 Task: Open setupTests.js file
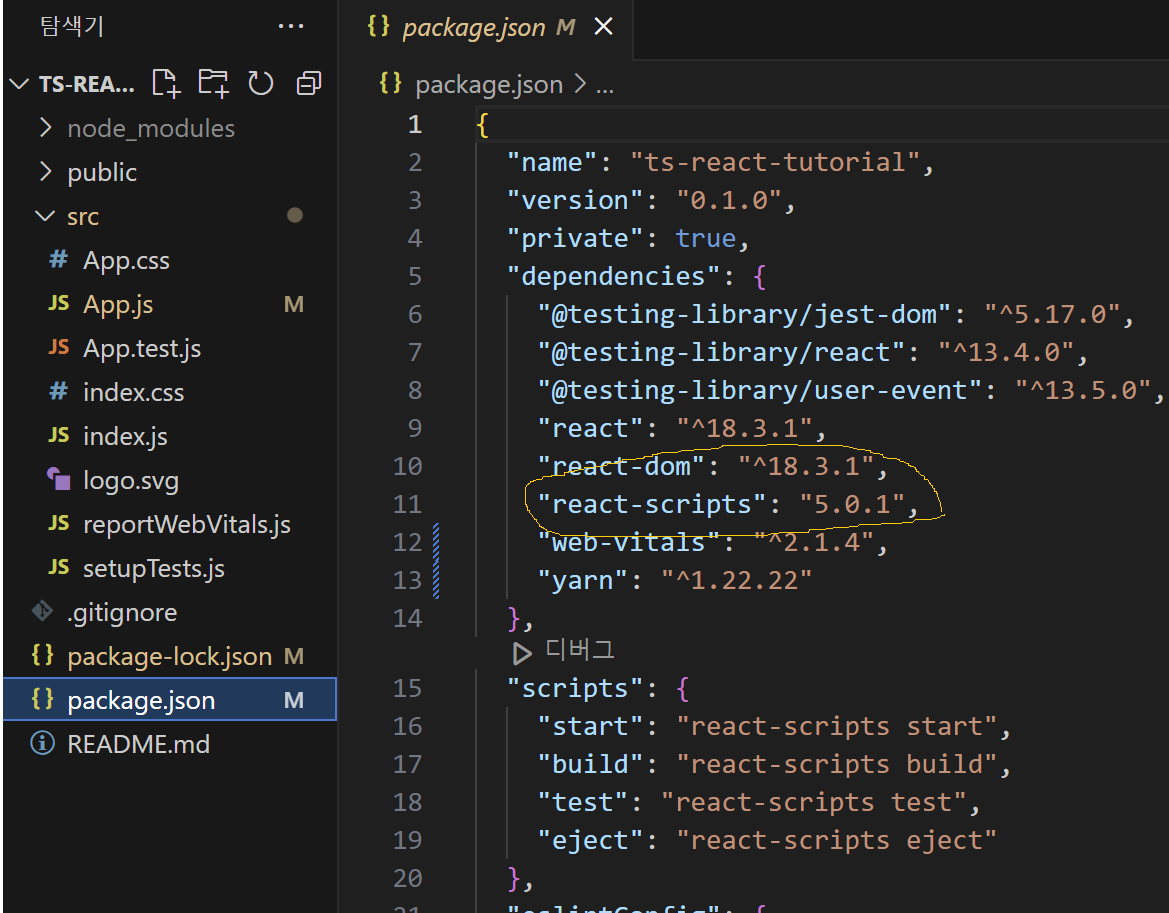point(168,568)
